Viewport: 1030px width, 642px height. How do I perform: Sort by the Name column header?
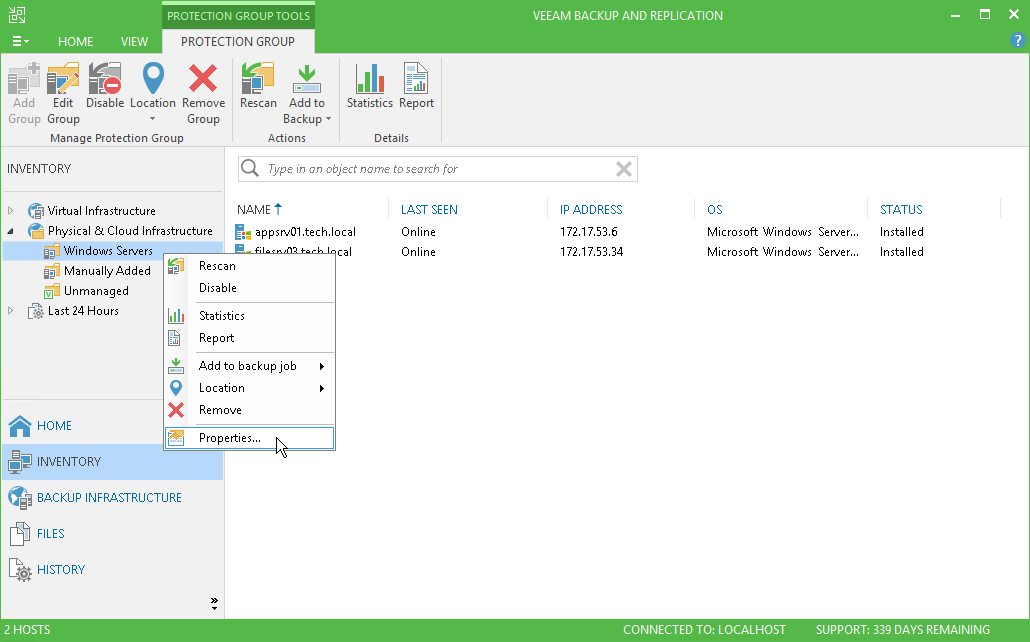[254, 210]
